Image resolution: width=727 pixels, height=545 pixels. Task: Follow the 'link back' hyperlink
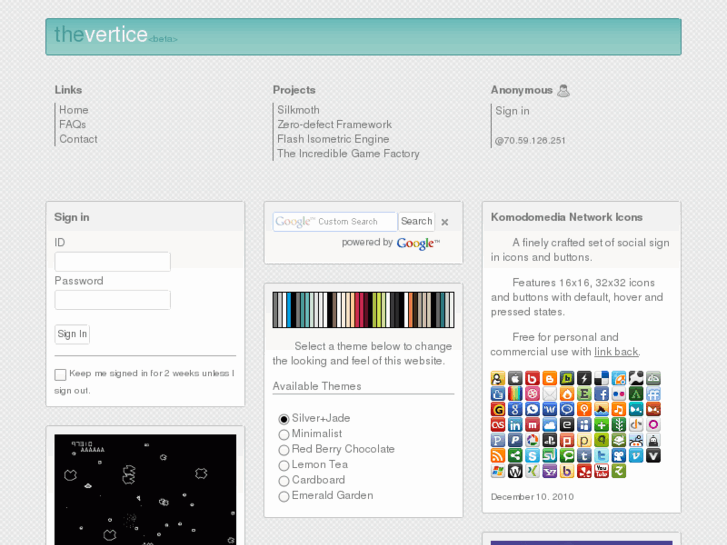[x=616, y=352]
